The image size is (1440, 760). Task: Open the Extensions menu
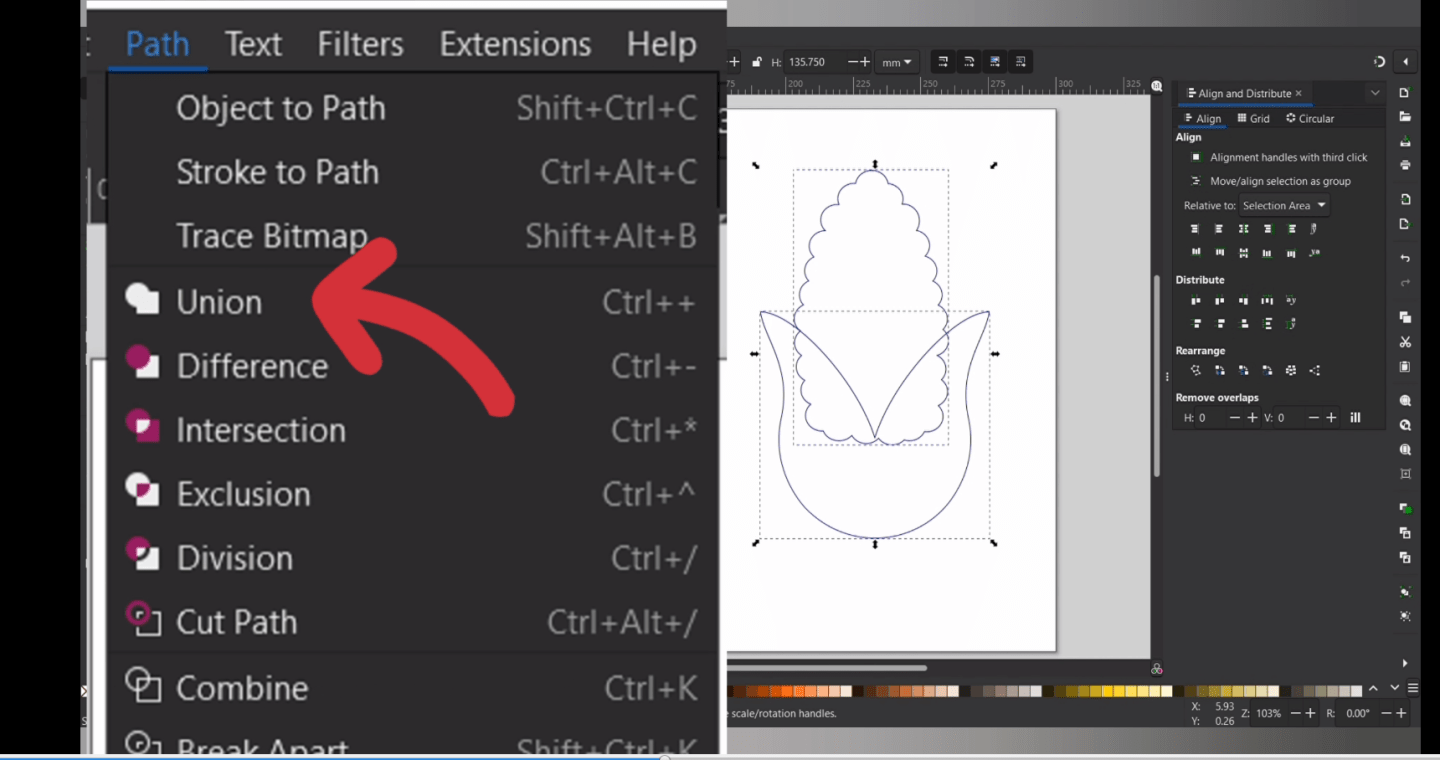pyautogui.click(x=515, y=44)
